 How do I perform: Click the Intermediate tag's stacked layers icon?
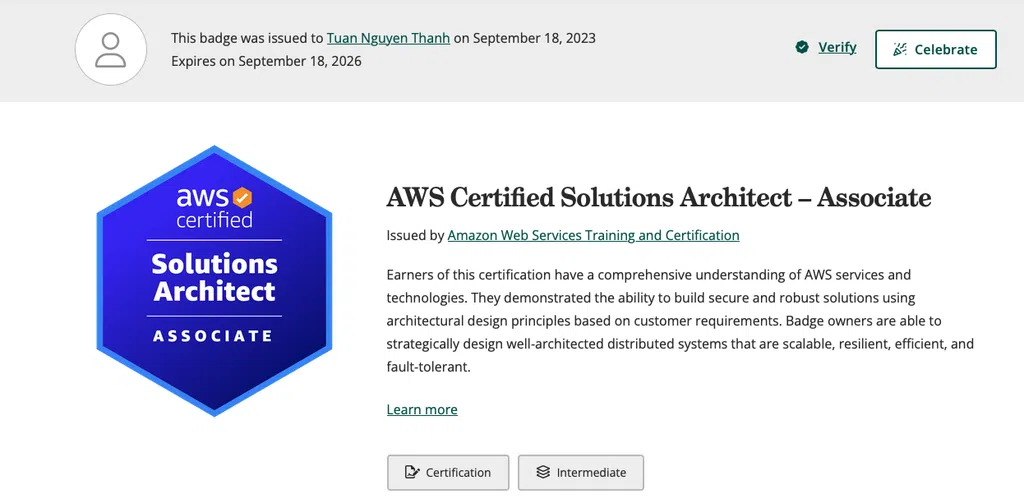click(x=542, y=472)
